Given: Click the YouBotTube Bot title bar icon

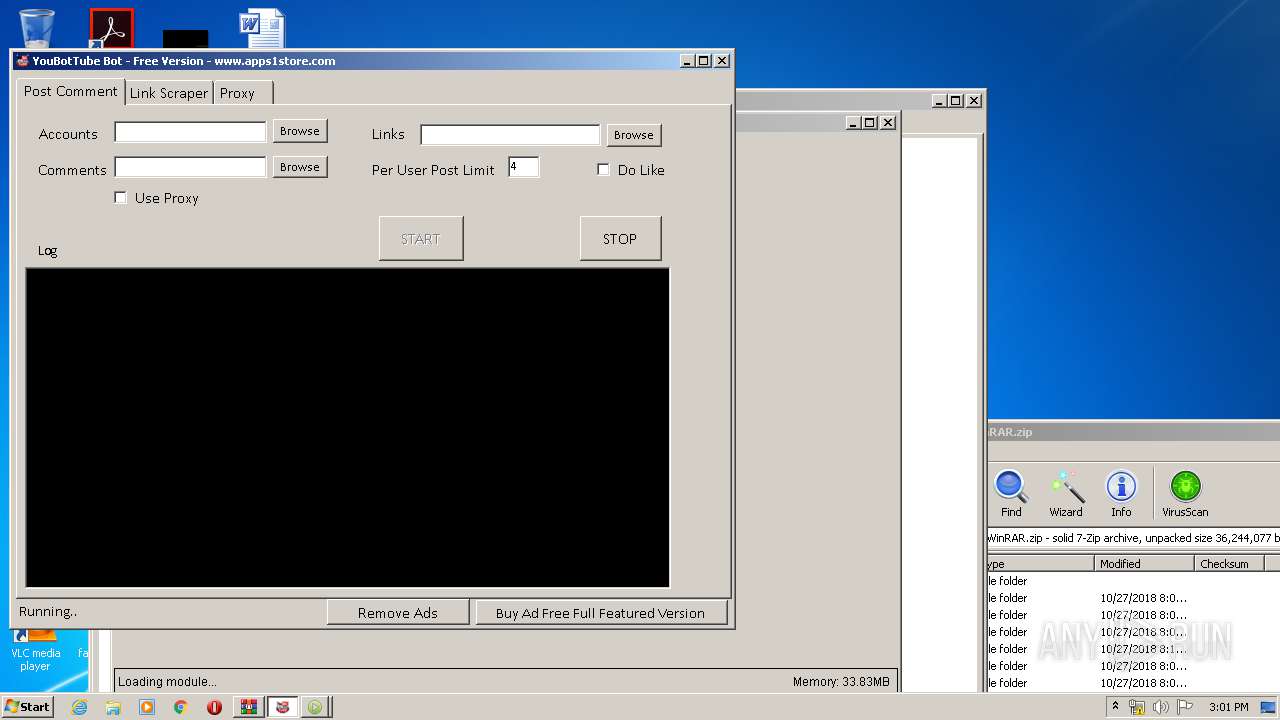Looking at the screenshot, I should [x=22, y=61].
